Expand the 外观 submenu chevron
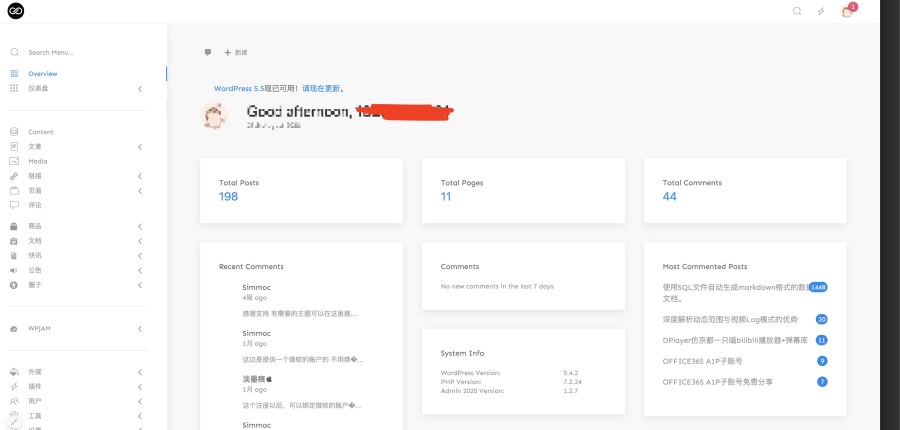This screenshot has width=900, height=430. point(139,371)
